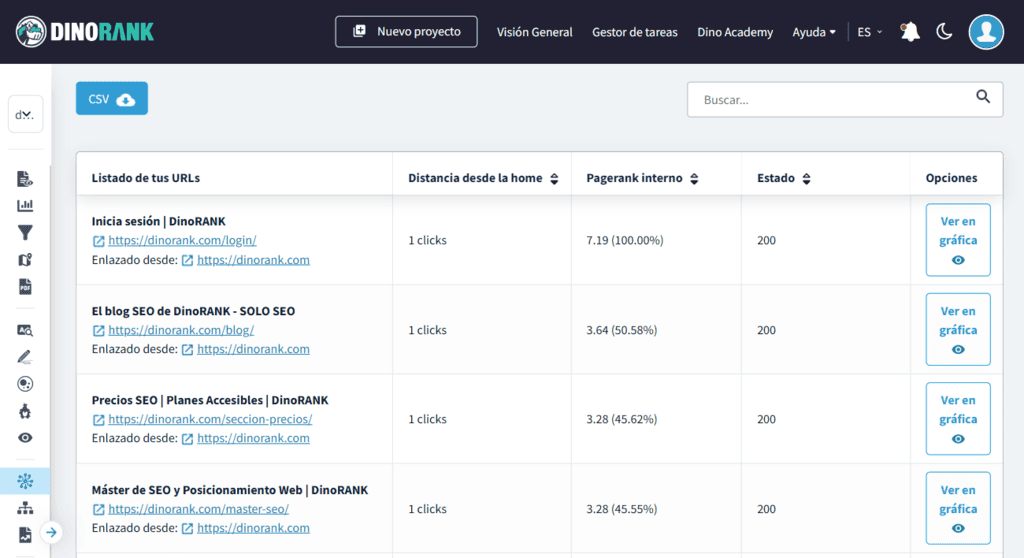Open the sitemap hierarchy icon in sidebar
The width and height of the screenshot is (1024, 558).
point(26,508)
